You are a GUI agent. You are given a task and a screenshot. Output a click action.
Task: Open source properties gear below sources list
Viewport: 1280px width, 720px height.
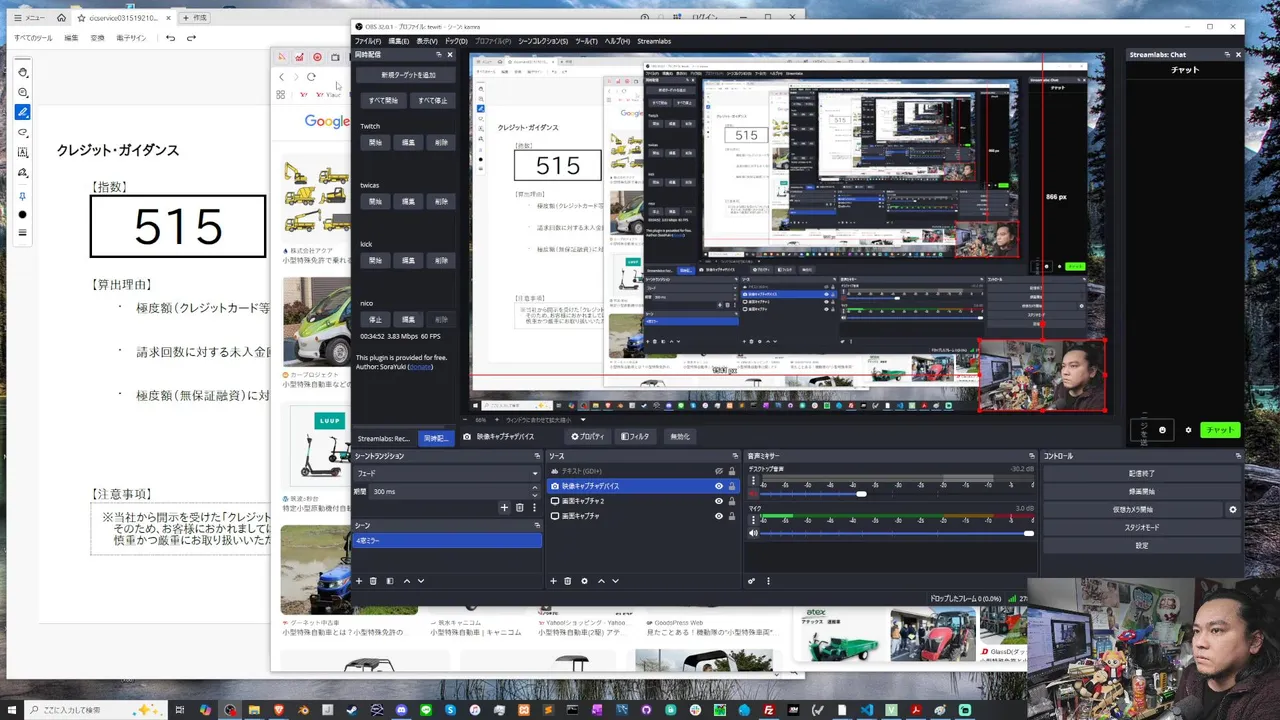584,581
